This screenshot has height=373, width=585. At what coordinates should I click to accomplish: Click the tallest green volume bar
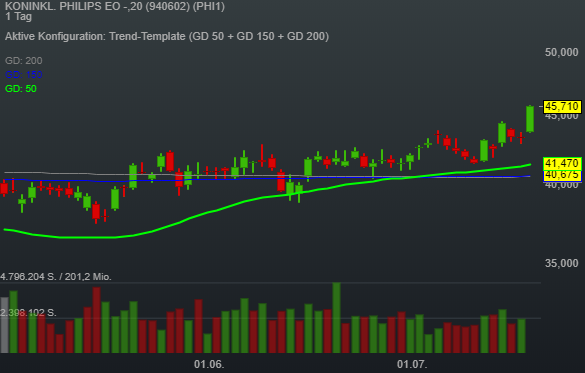[x=336, y=318]
